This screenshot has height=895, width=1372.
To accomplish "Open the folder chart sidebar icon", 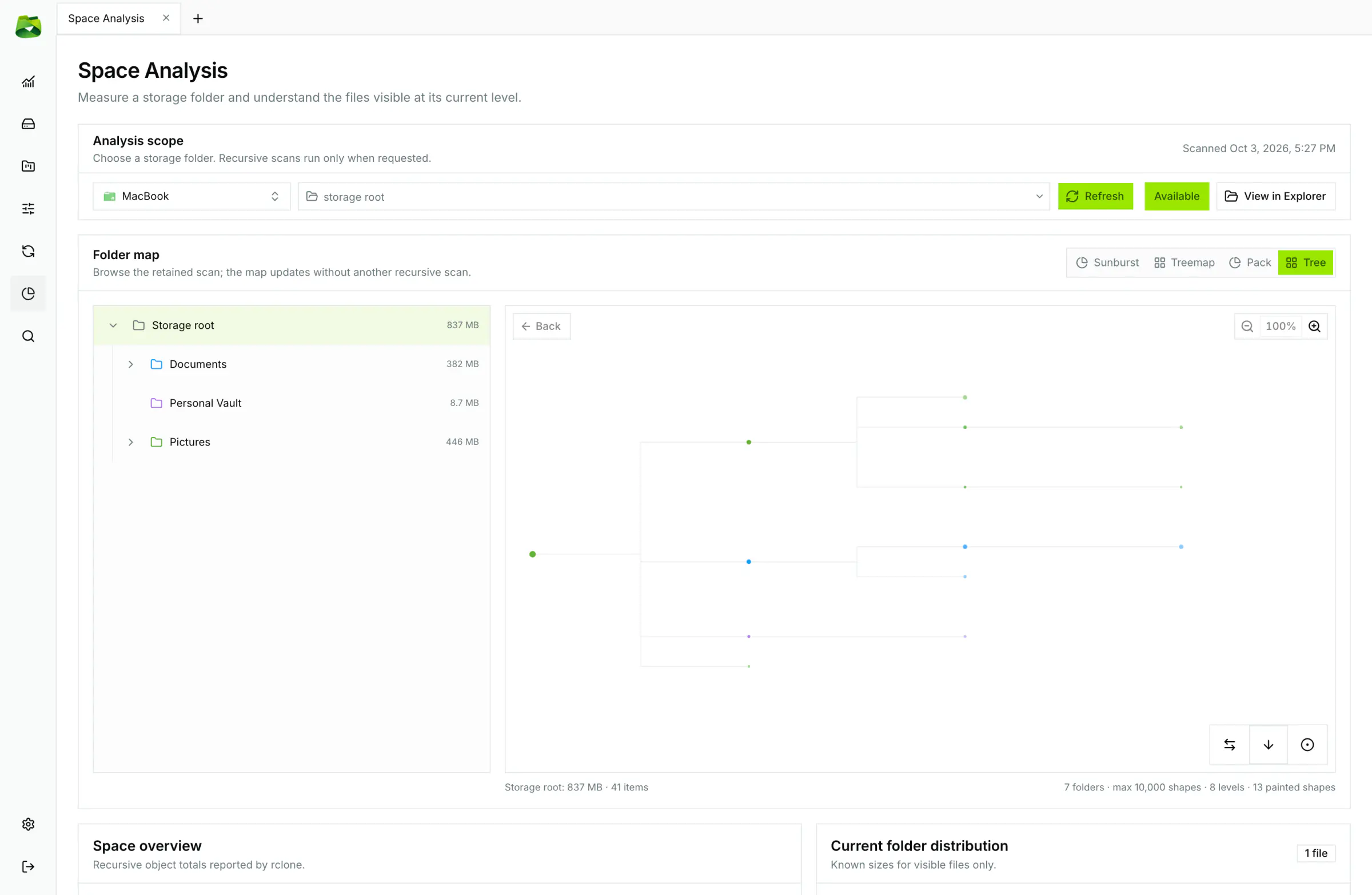I will click(x=27, y=166).
